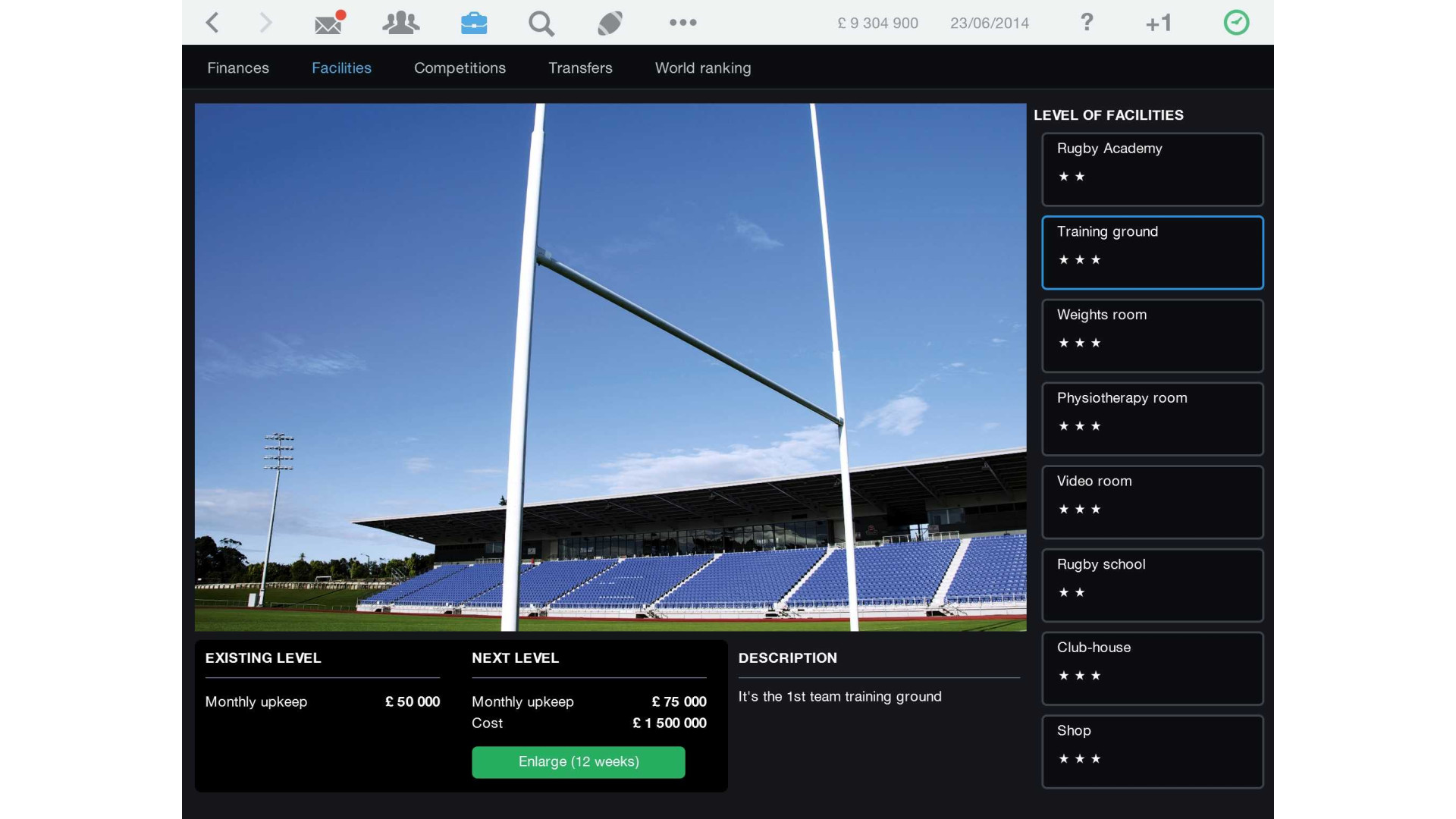Select the Club-house facility card
The image size is (1456, 819).
click(x=1152, y=668)
